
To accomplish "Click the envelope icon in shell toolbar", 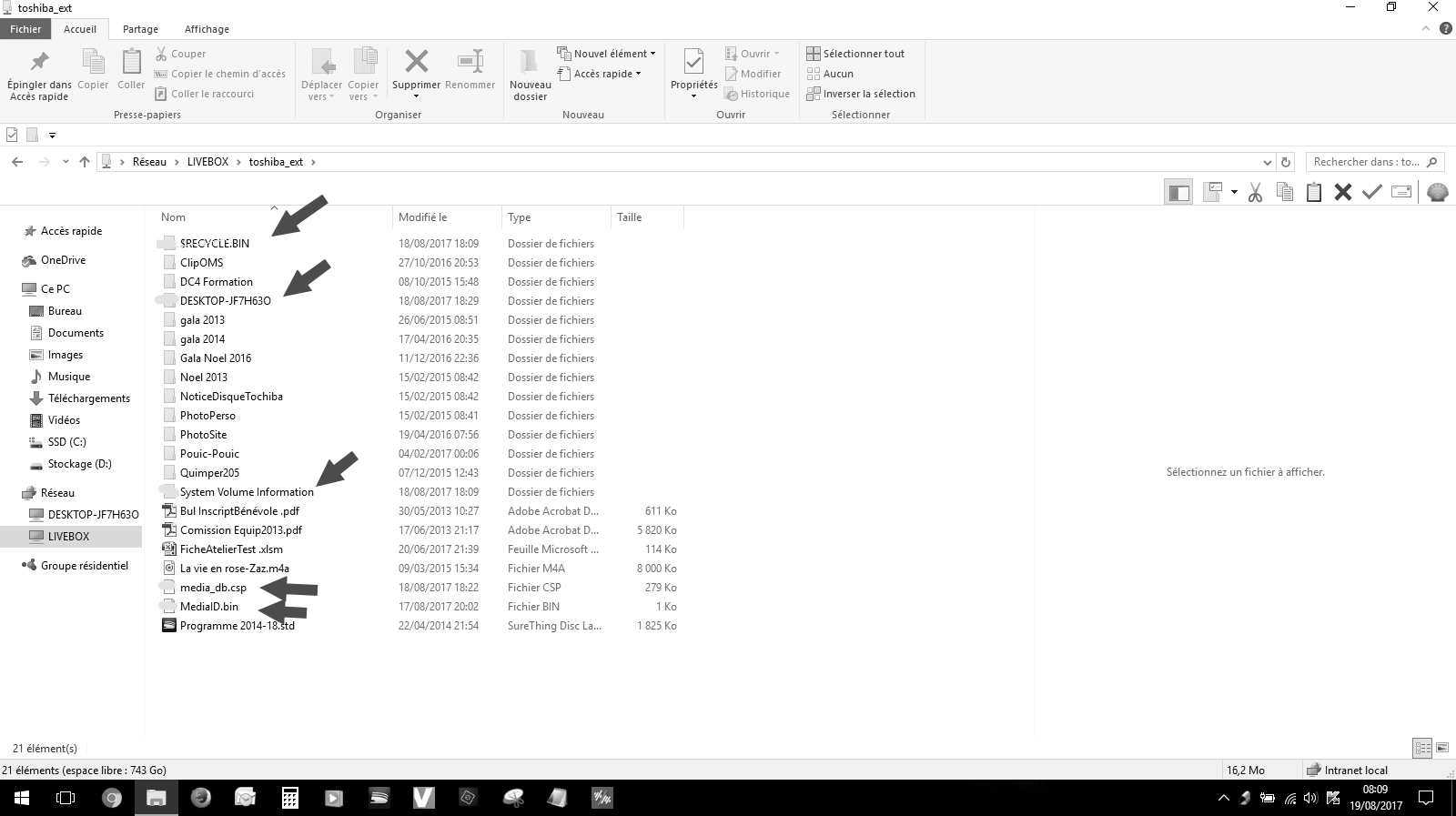I will point(1401,192).
